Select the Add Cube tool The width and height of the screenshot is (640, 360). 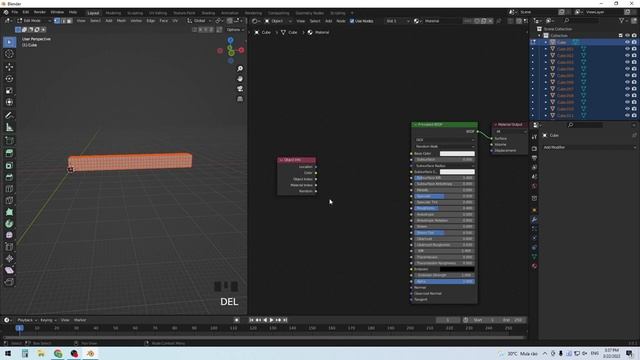[9, 141]
